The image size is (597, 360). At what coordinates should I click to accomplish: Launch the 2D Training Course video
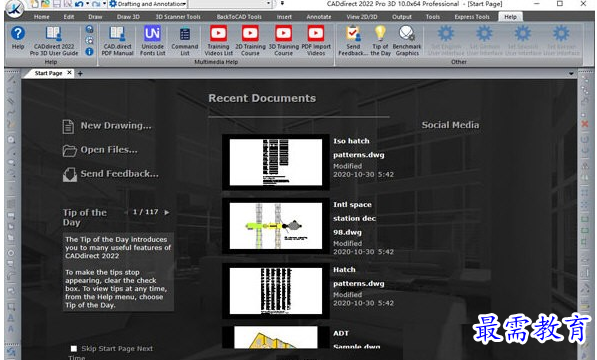[250, 41]
